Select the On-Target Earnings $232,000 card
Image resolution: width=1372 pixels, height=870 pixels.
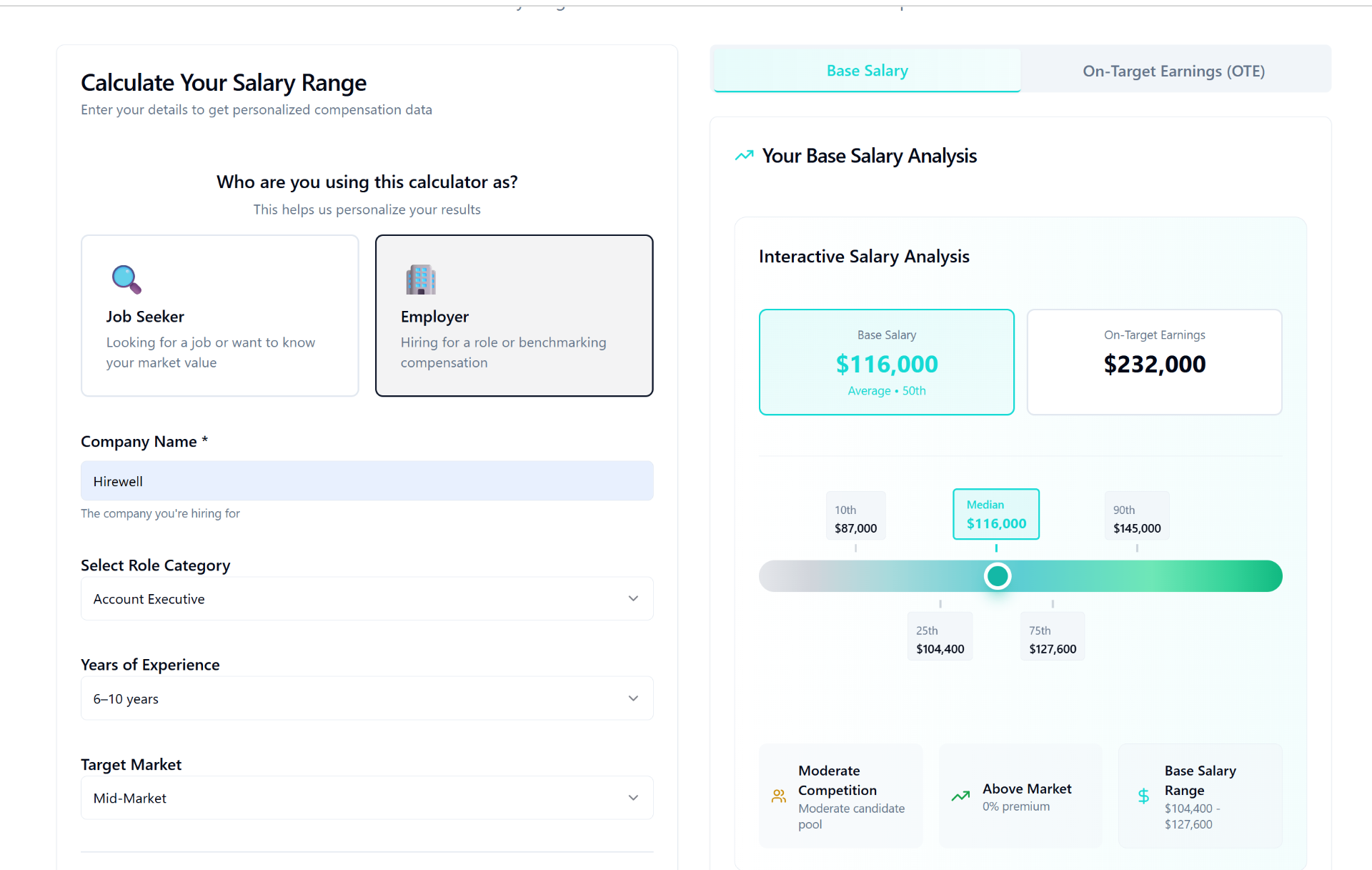(1153, 362)
